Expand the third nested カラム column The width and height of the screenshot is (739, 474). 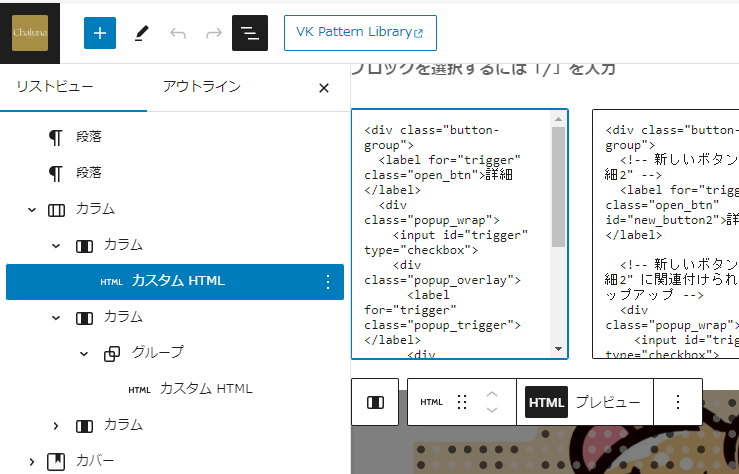click(x=56, y=425)
